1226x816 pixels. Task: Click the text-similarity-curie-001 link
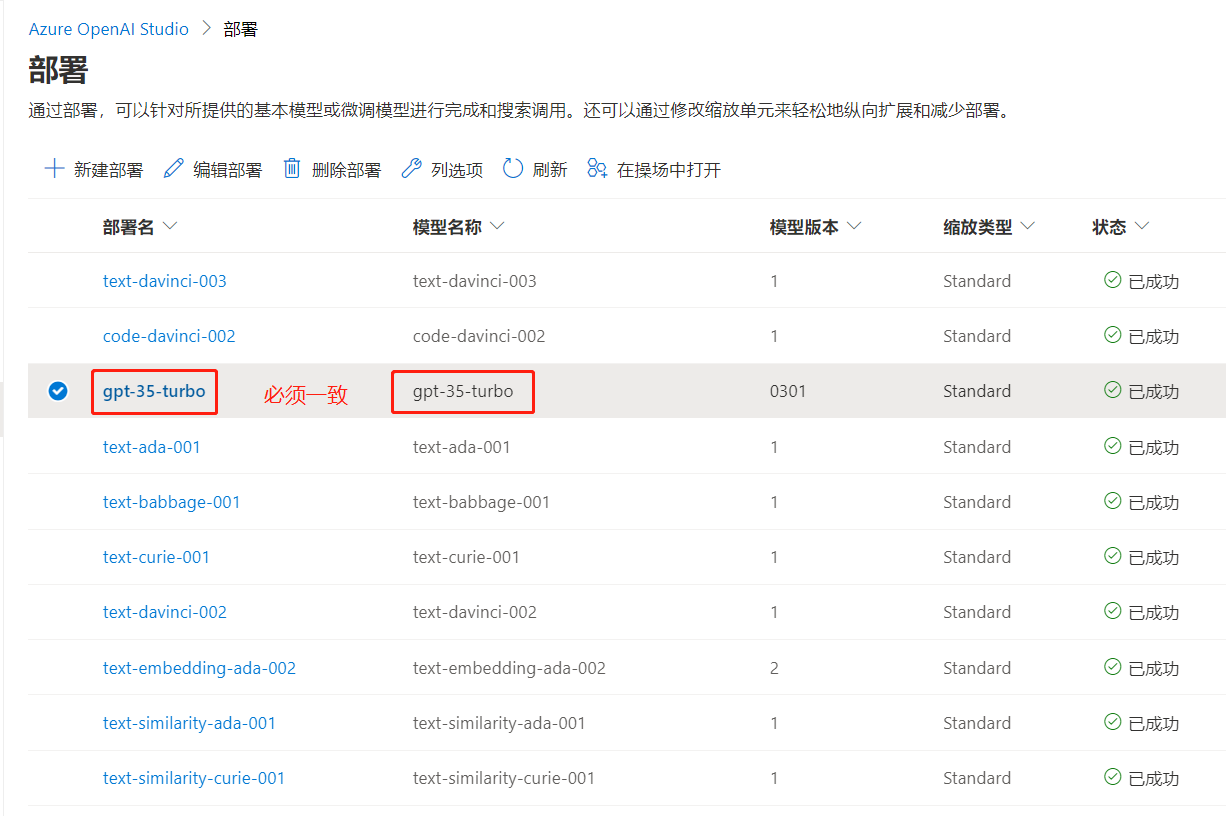[194, 777]
